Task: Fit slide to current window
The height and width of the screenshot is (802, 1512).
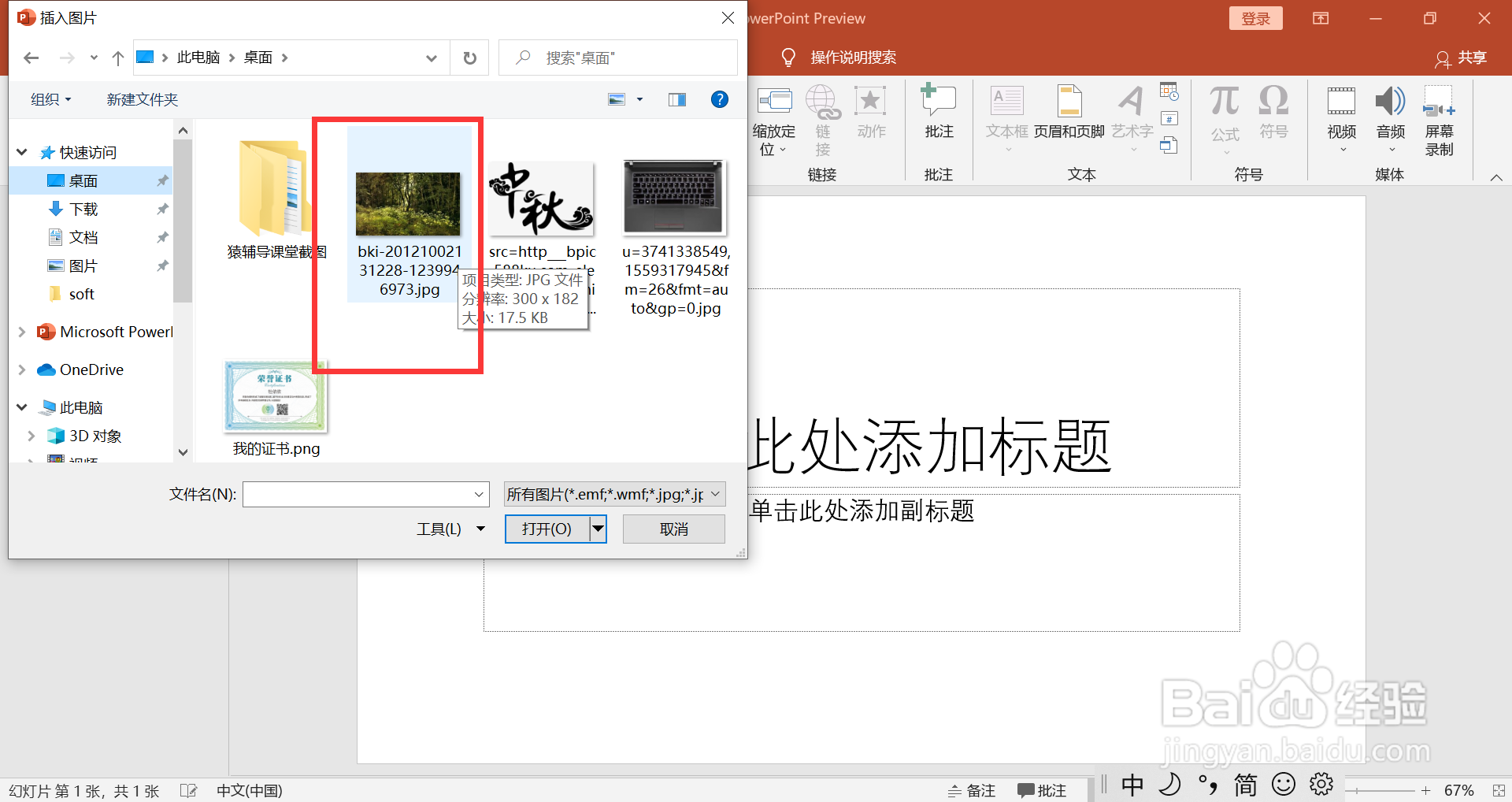Action: click(1498, 790)
